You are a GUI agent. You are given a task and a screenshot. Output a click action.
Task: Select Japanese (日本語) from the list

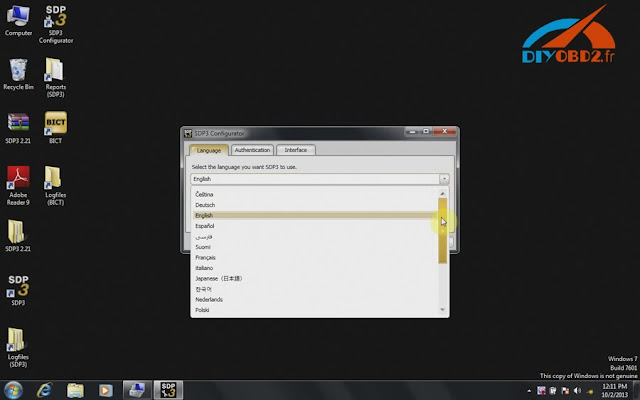point(315,278)
